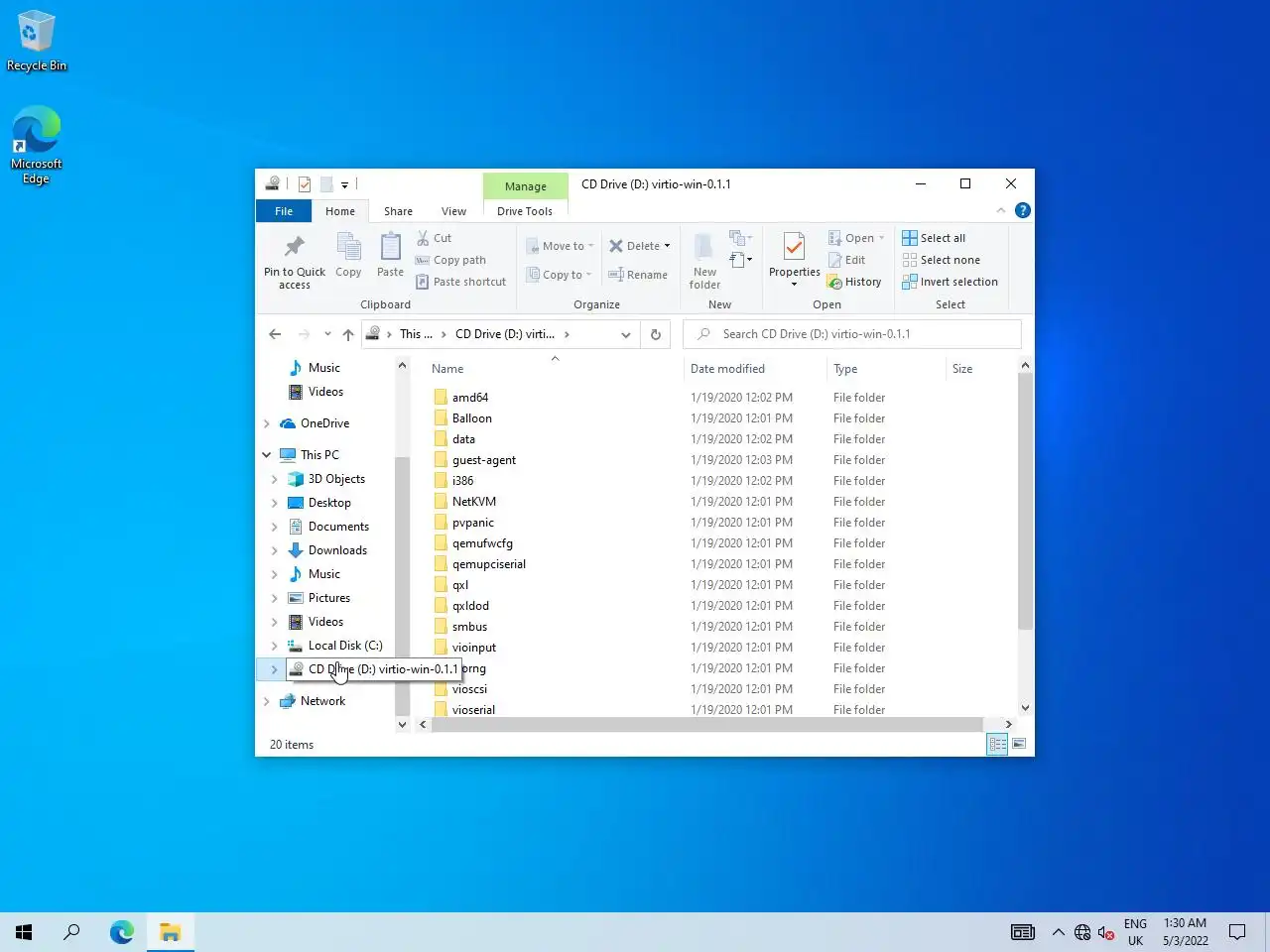The image size is (1270, 952).
Task: Click the Paste ribbon icon
Action: [x=391, y=247]
